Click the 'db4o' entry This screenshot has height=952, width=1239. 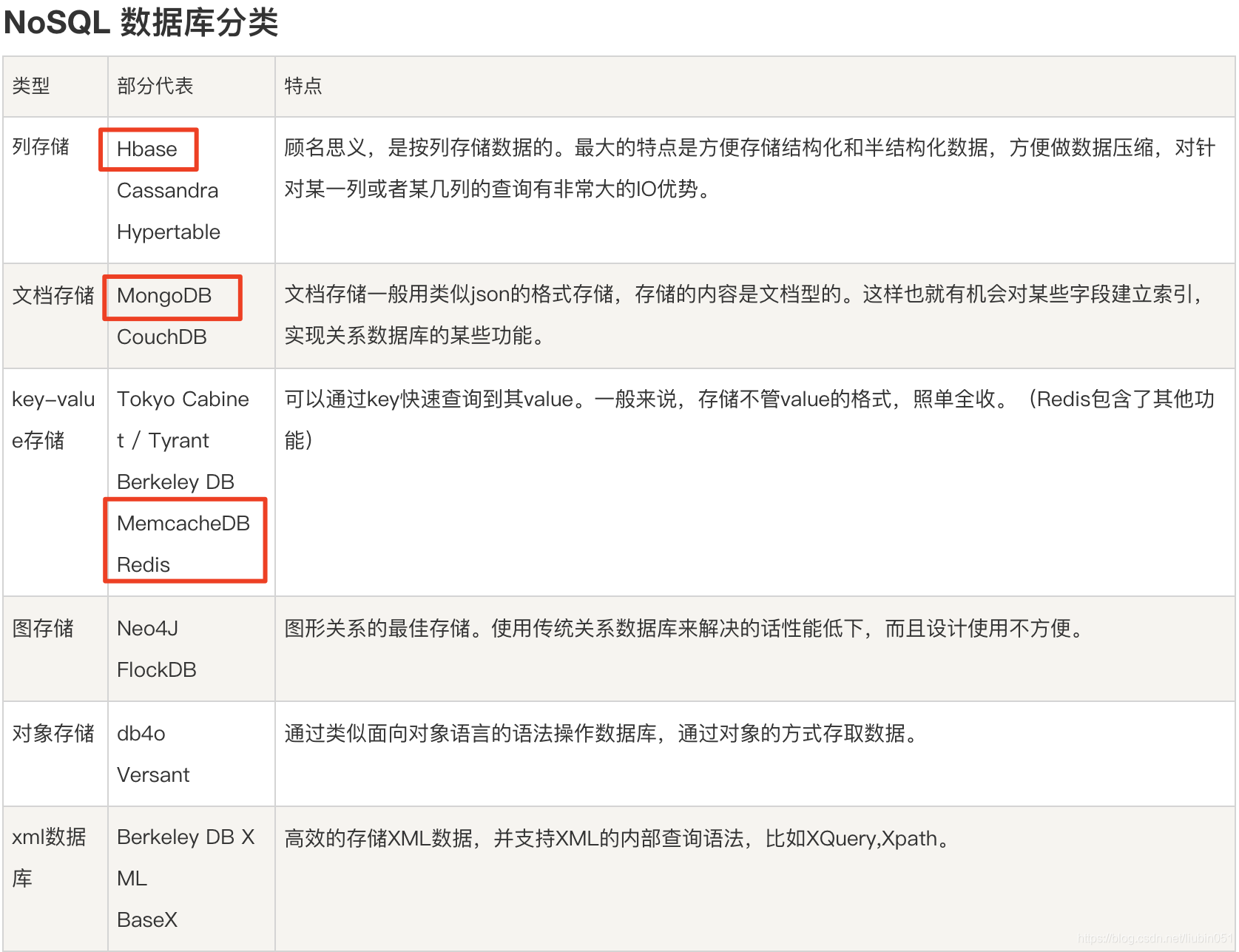pos(141,733)
